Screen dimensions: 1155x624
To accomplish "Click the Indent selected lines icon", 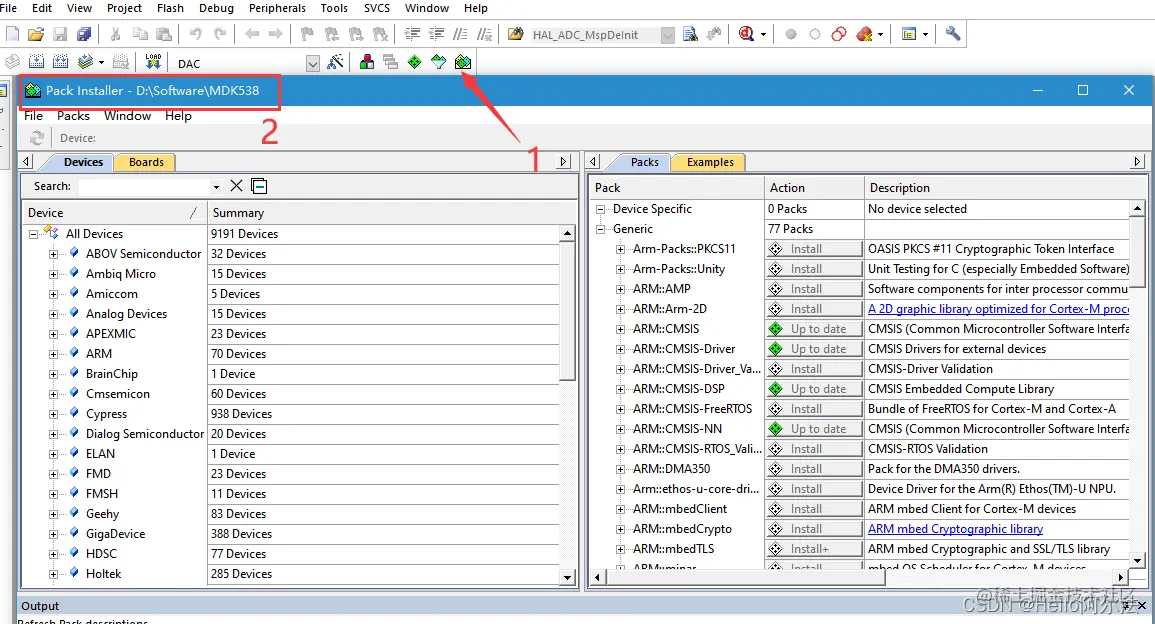I will [x=412, y=34].
